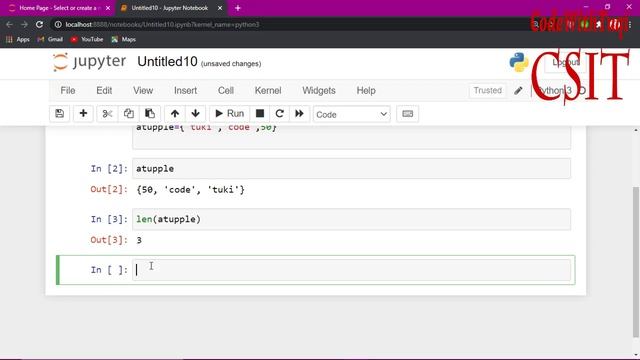This screenshot has width=640, height=360.
Task: Open the cell type Code dropdown
Action: click(351, 115)
